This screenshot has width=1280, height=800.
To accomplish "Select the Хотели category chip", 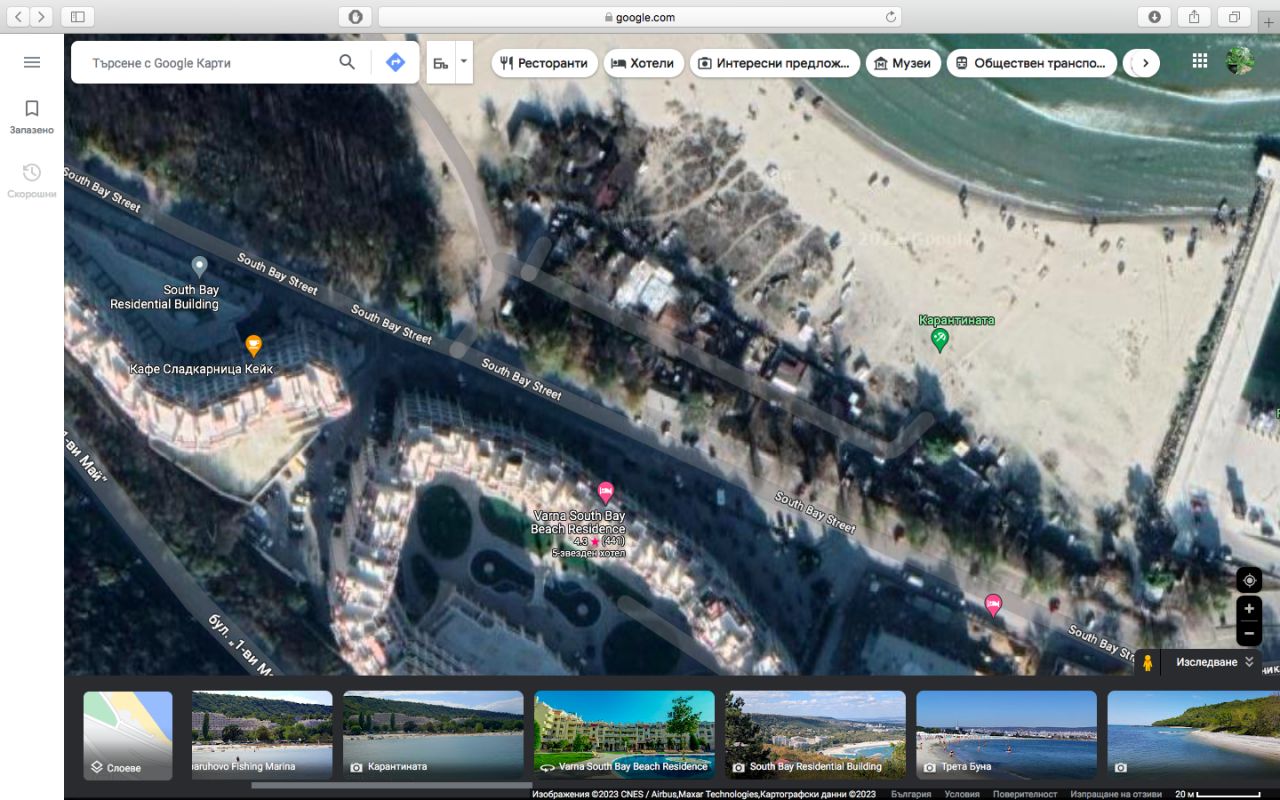I will click(x=642, y=63).
